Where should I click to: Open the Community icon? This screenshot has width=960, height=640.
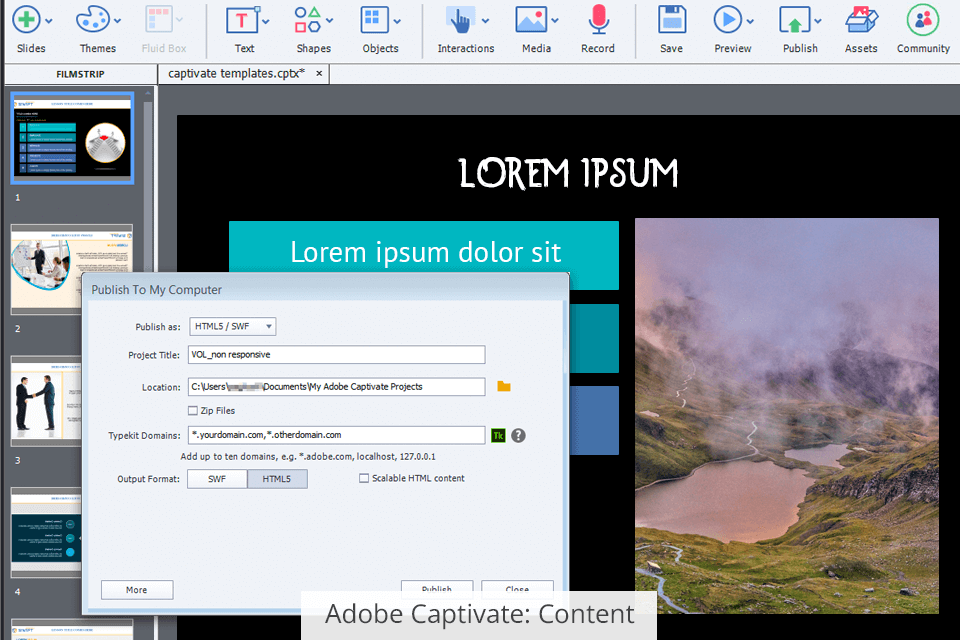coord(923,20)
